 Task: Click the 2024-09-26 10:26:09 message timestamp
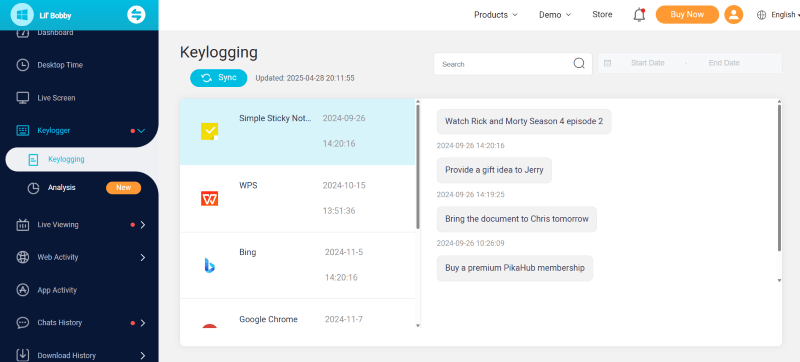470,244
